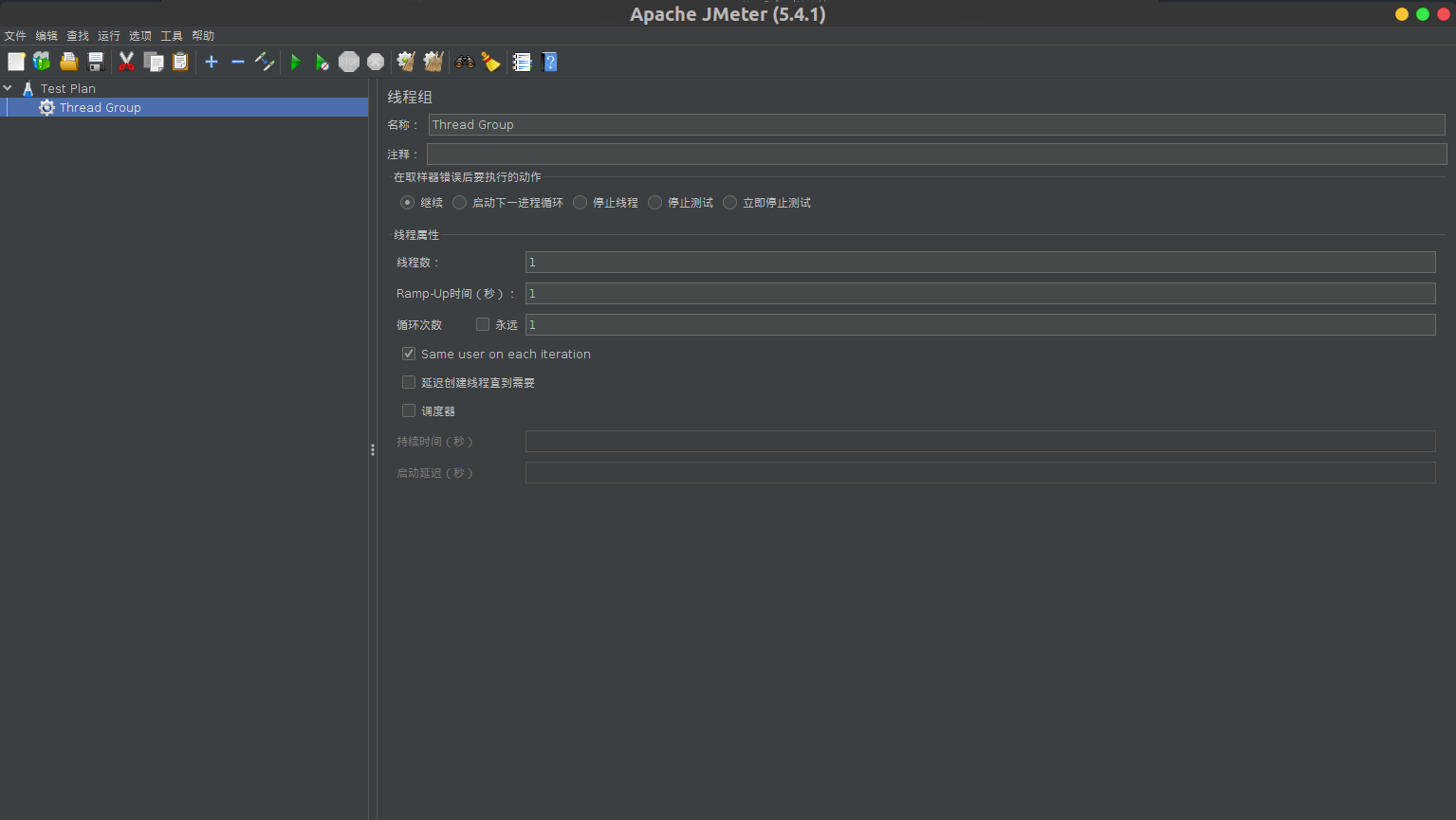Click the Open folder toolbar icon
The image size is (1456, 820).
(69, 62)
